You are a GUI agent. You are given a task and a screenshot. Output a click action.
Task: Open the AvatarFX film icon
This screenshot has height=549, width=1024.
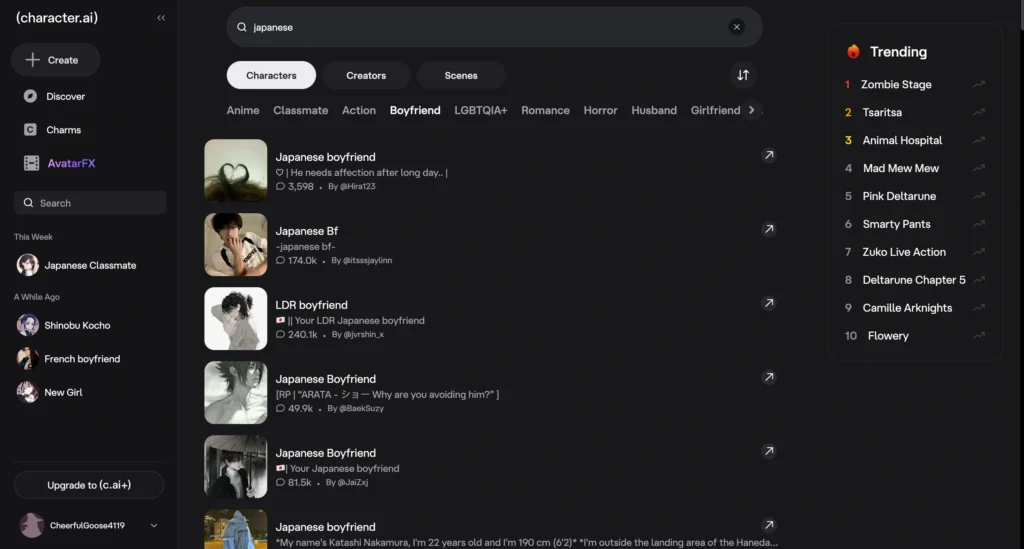coord(31,163)
